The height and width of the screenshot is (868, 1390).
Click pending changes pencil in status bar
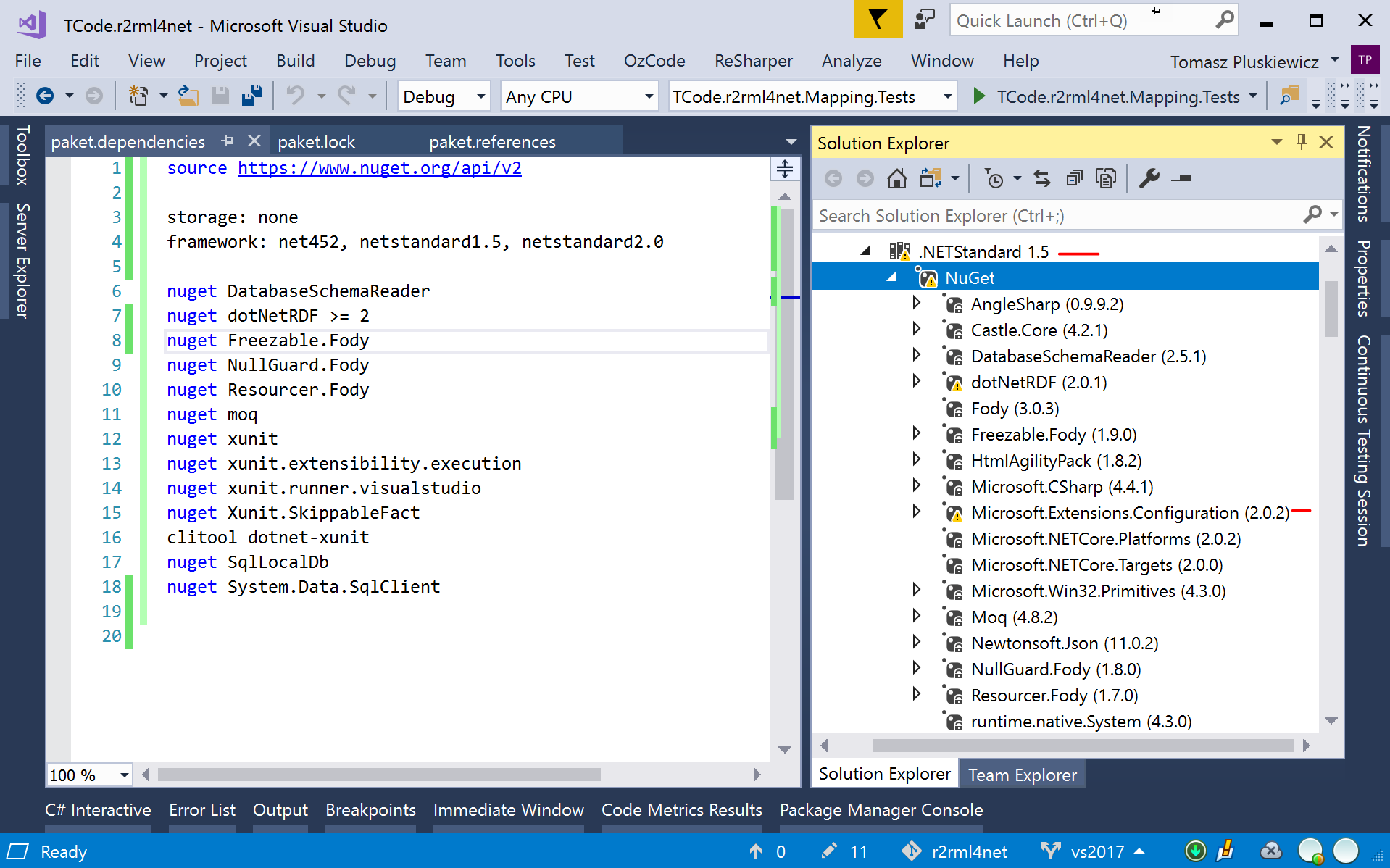829,851
